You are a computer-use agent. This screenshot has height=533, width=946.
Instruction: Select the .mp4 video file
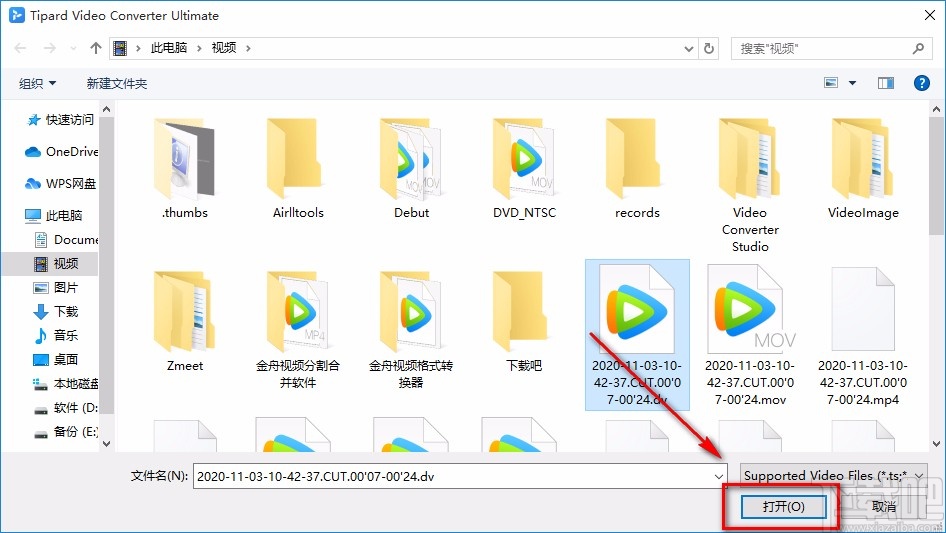863,335
